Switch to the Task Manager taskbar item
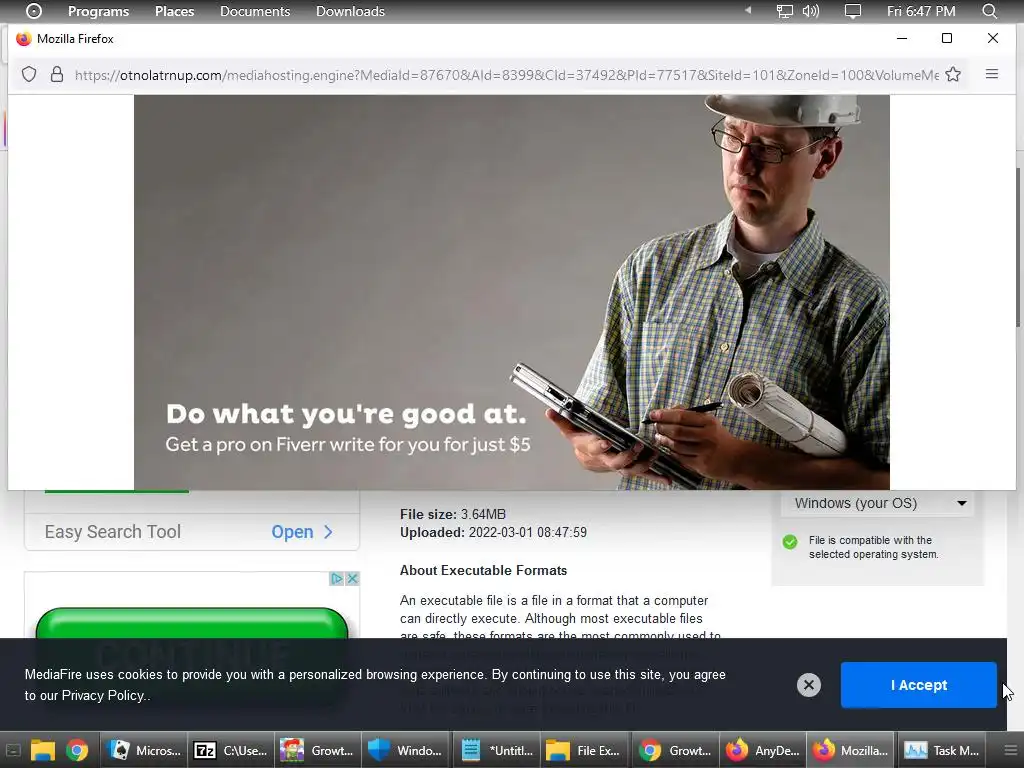This screenshot has height=768, width=1024. (x=940, y=750)
